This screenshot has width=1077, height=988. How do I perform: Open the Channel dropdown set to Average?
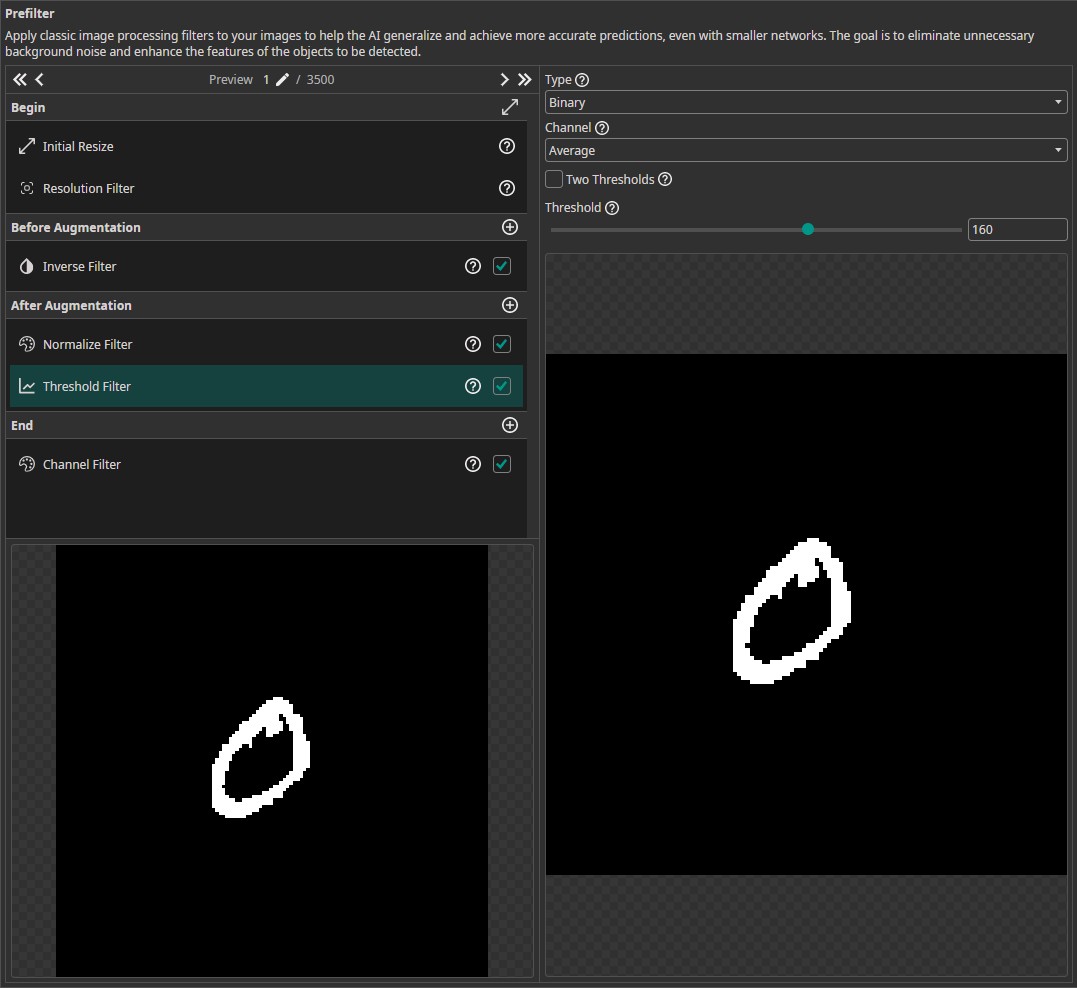(x=805, y=150)
